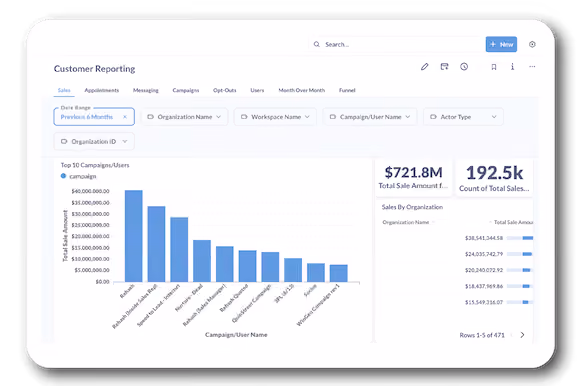The width and height of the screenshot is (582, 386).
Task: Bookmark the Customer Reporting dashboard
Action: tap(494, 67)
